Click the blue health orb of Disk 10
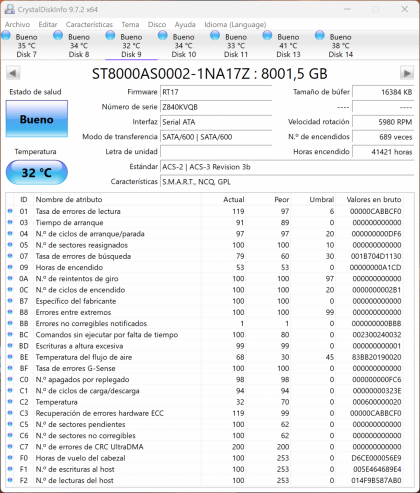Viewport: 420px width, 493px height. [163, 35]
